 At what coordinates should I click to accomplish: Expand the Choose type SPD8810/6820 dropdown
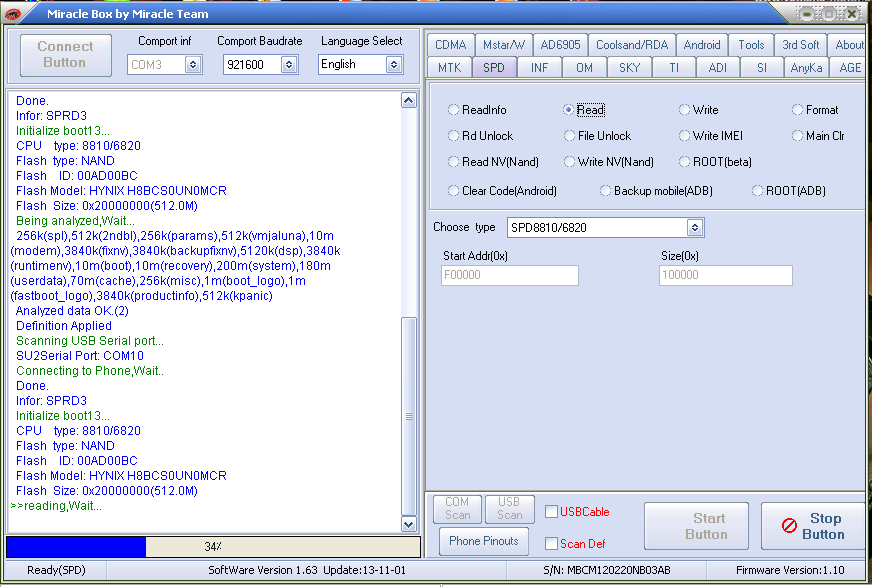695,227
